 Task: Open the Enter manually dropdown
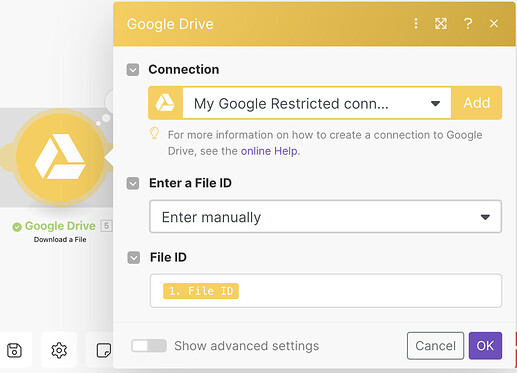tap(325, 217)
